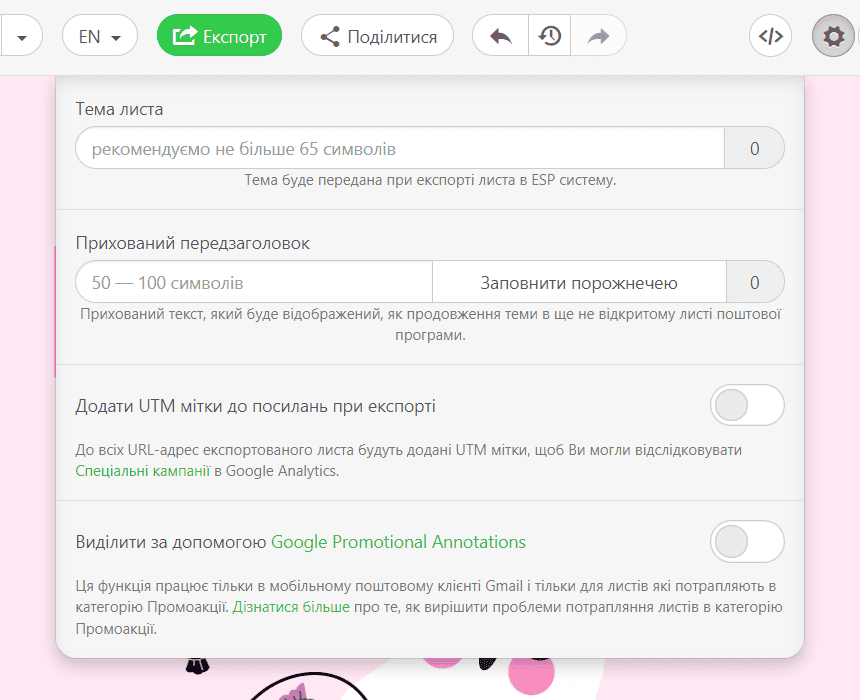
Task: Focus the Тема листа subject field
Action: point(400,149)
